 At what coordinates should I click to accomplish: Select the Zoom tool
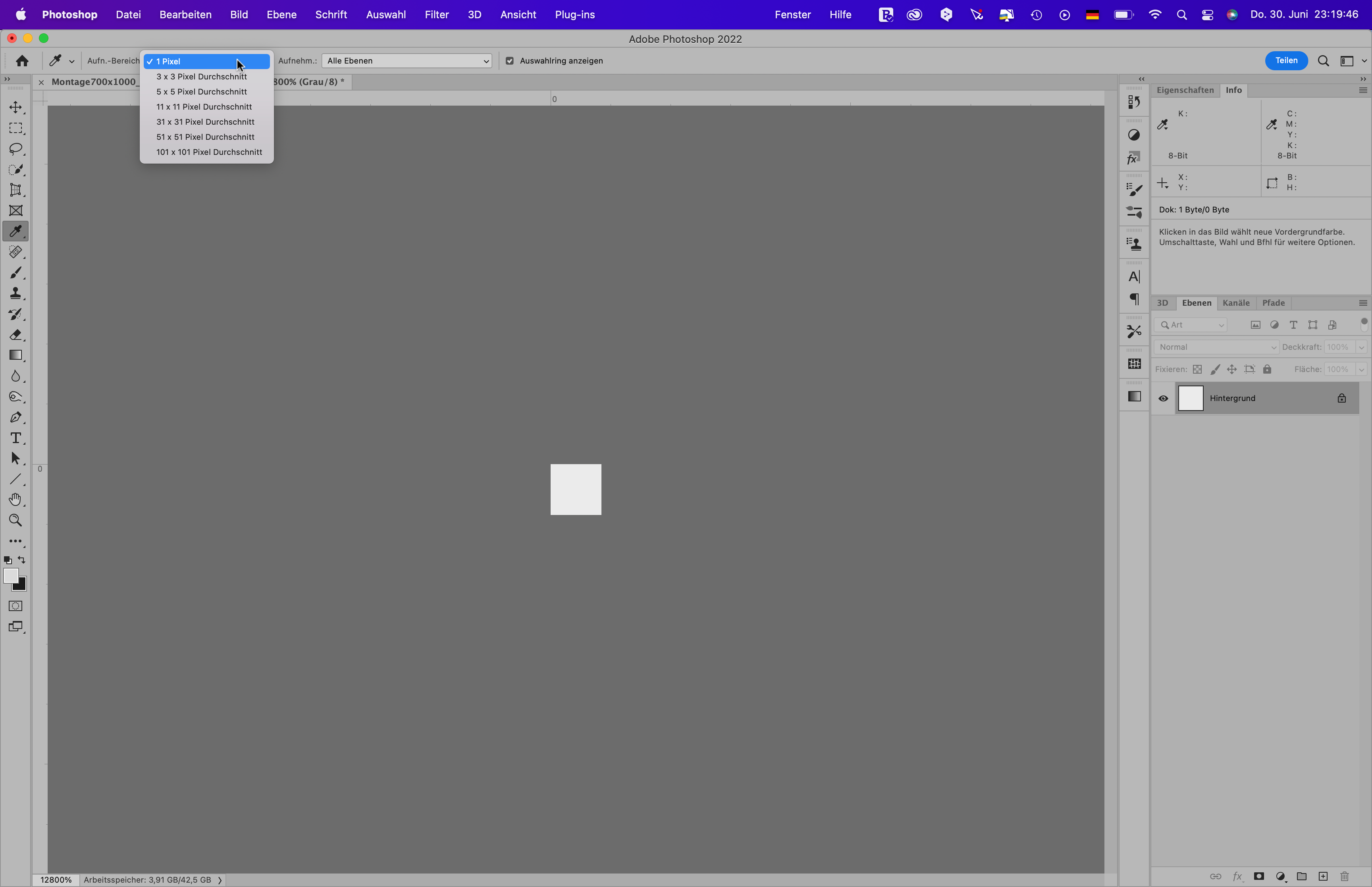click(15, 521)
